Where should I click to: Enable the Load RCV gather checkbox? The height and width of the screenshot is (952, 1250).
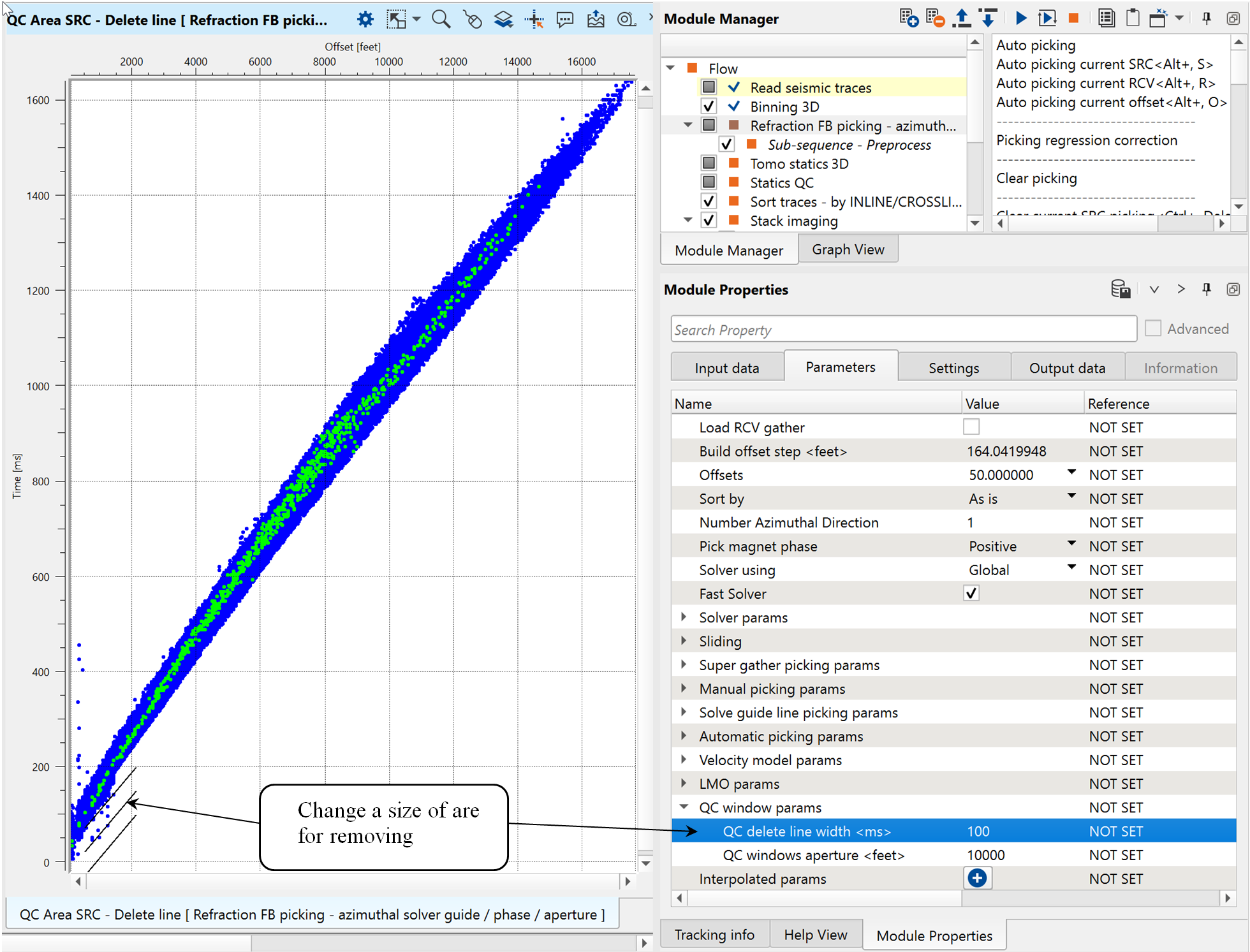click(x=971, y=427)
